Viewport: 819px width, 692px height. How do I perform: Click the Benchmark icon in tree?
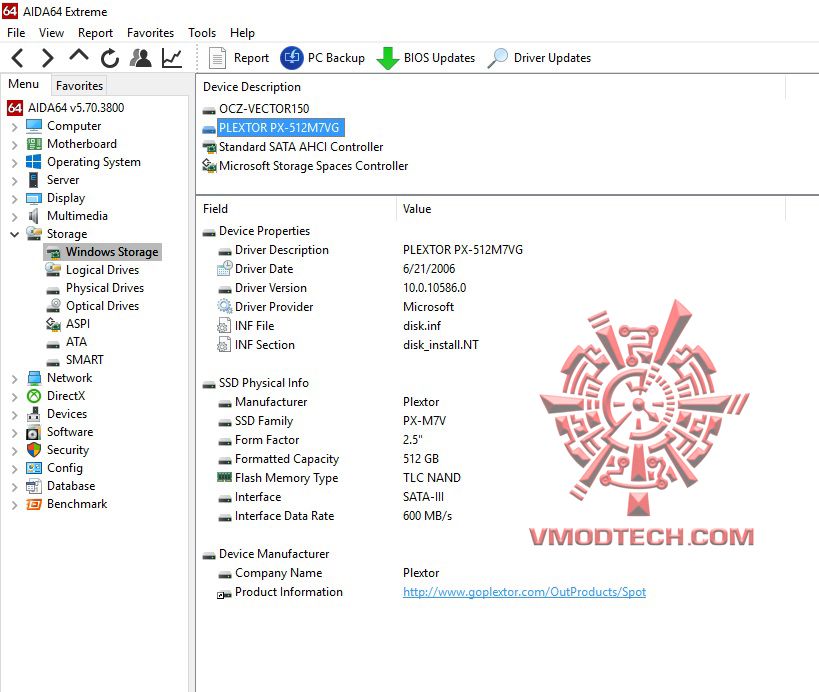click(34, 504)
